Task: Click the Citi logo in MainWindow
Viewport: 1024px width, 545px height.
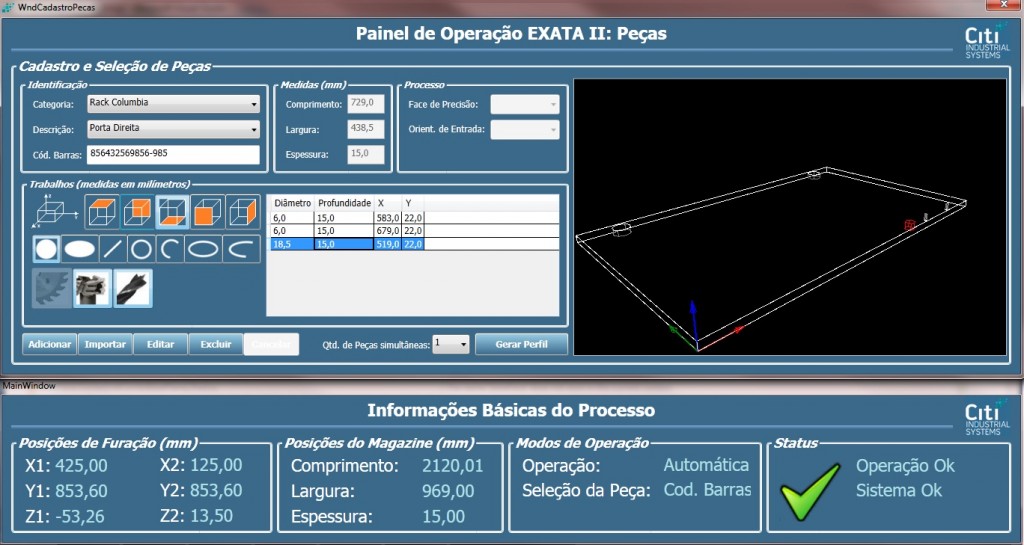Action: point(987,419)
